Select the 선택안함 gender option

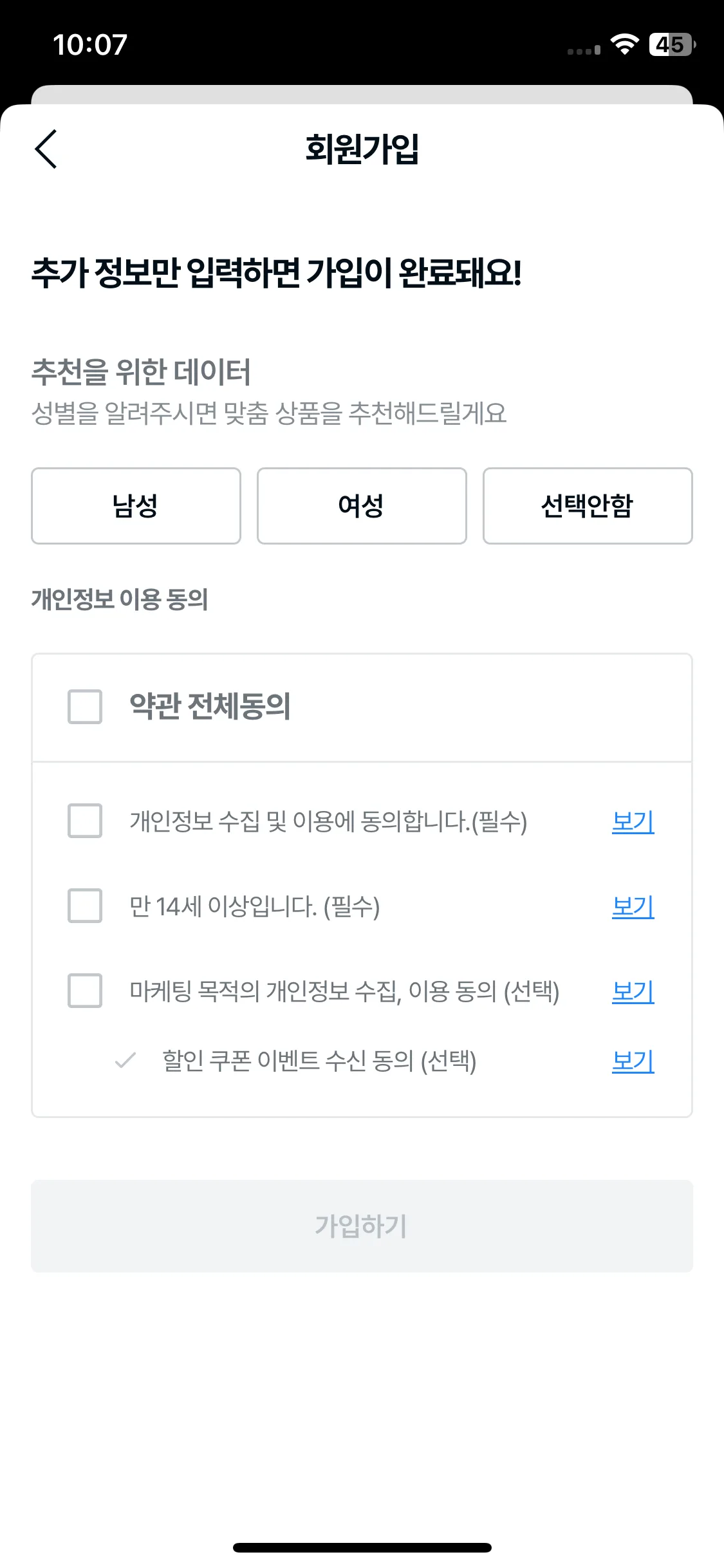coord(588,506)
